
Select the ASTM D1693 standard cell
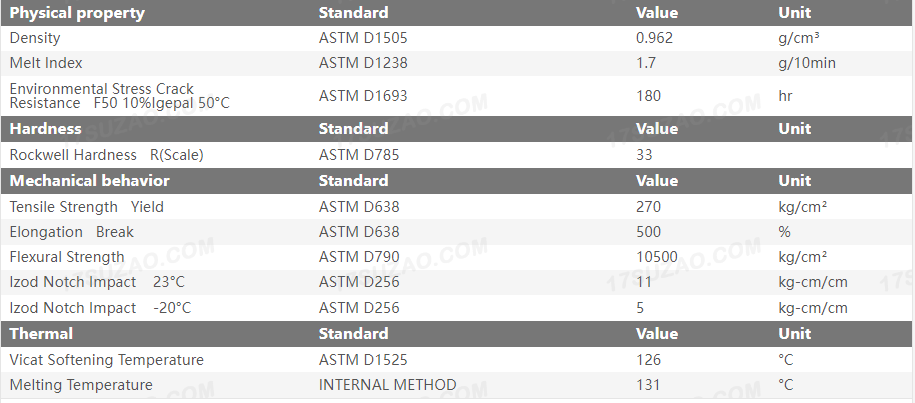click(x=363, y=96)
